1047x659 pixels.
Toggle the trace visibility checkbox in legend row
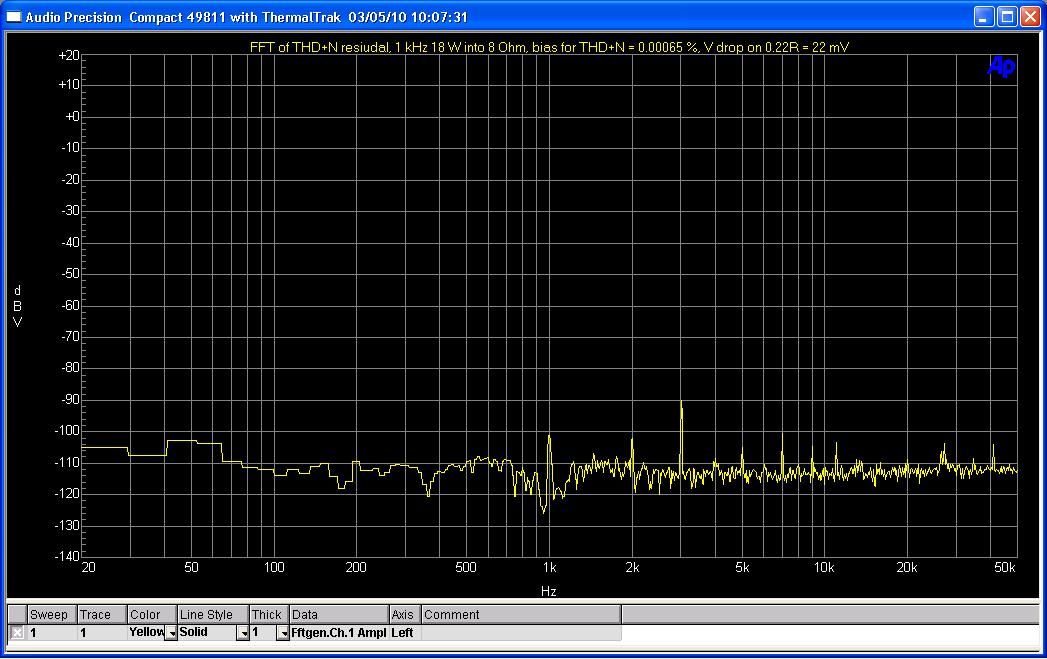pyautogui.click(x=17, y=632)
